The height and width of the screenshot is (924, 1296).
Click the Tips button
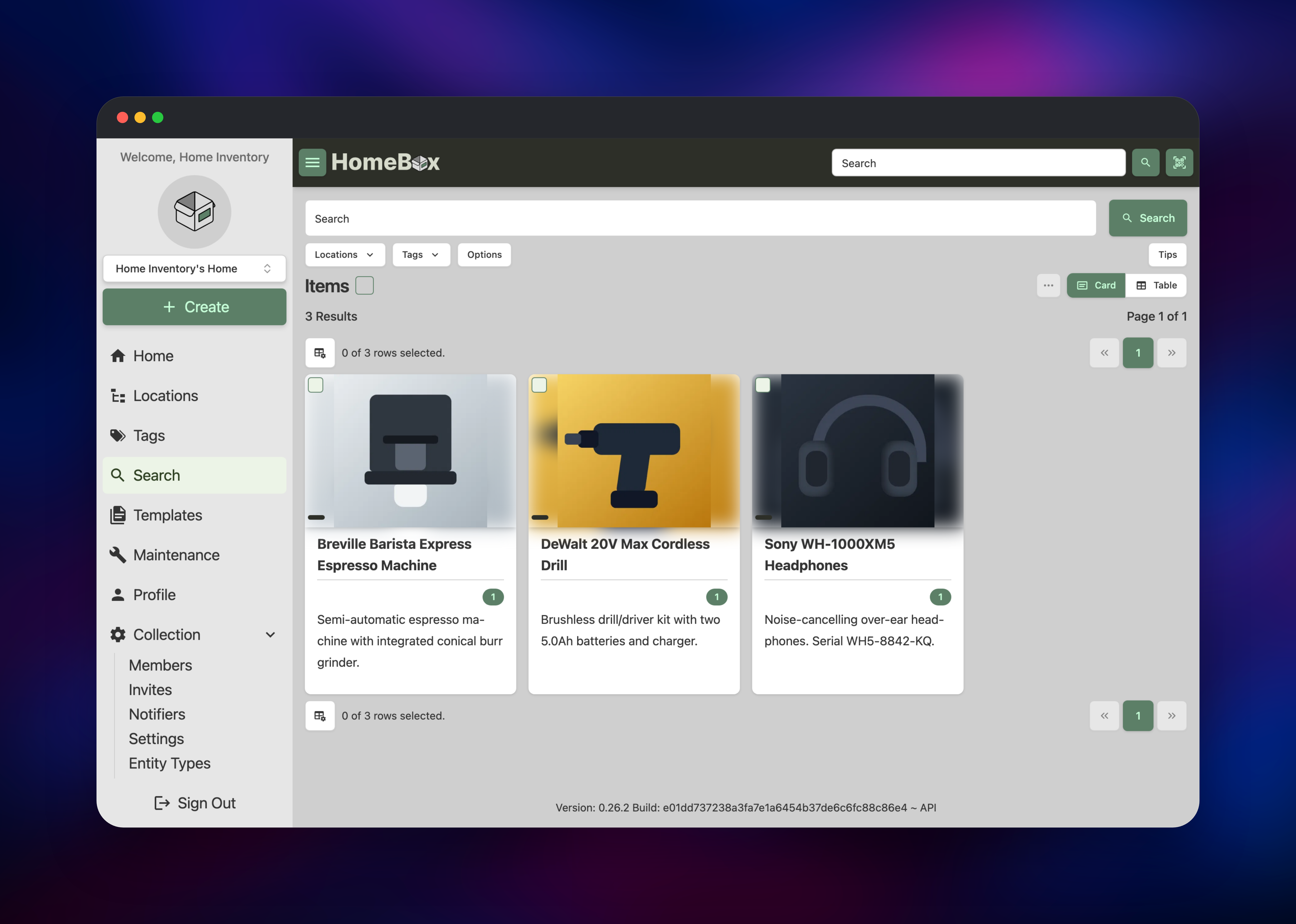point(1167,255)
